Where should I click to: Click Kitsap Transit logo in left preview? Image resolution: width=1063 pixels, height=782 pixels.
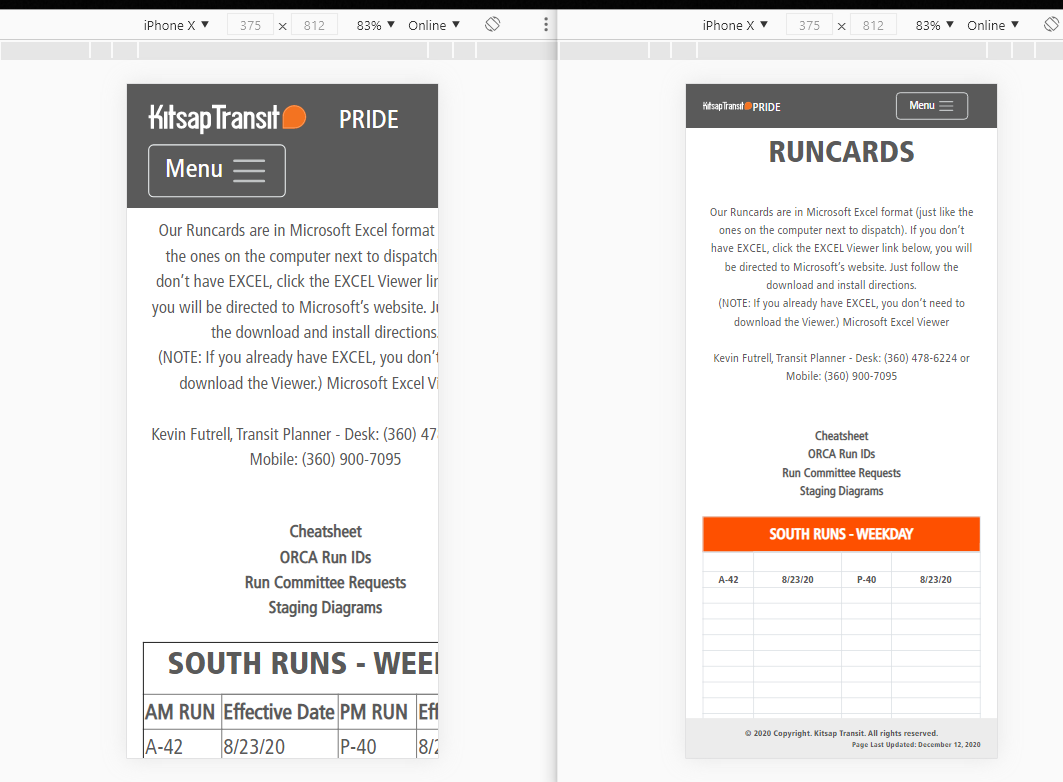click(227, 118)
